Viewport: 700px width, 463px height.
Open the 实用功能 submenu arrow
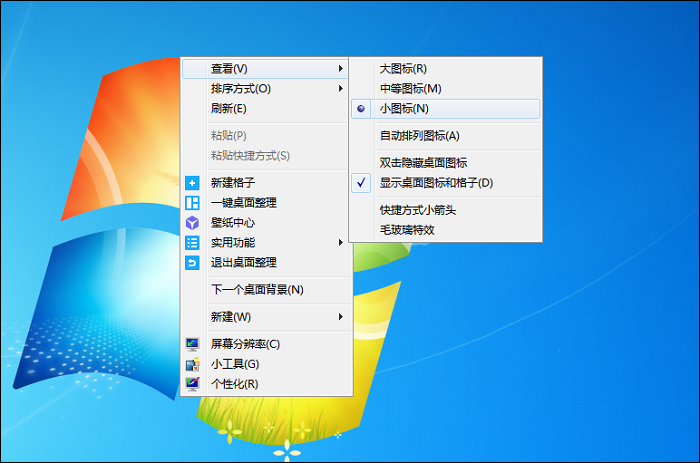(x=341, y=242)
